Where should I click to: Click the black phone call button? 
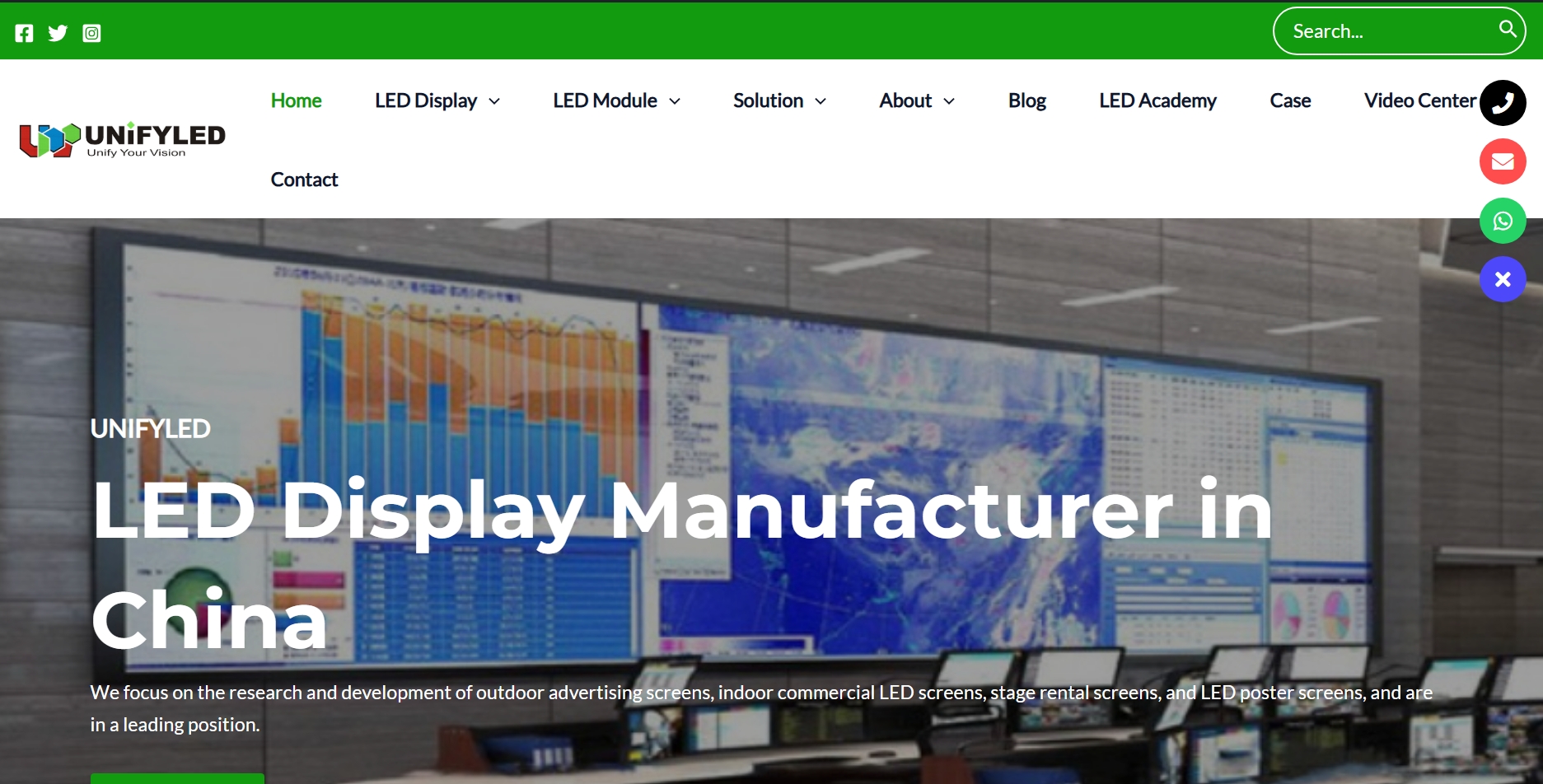click(x=1503, y=102)
